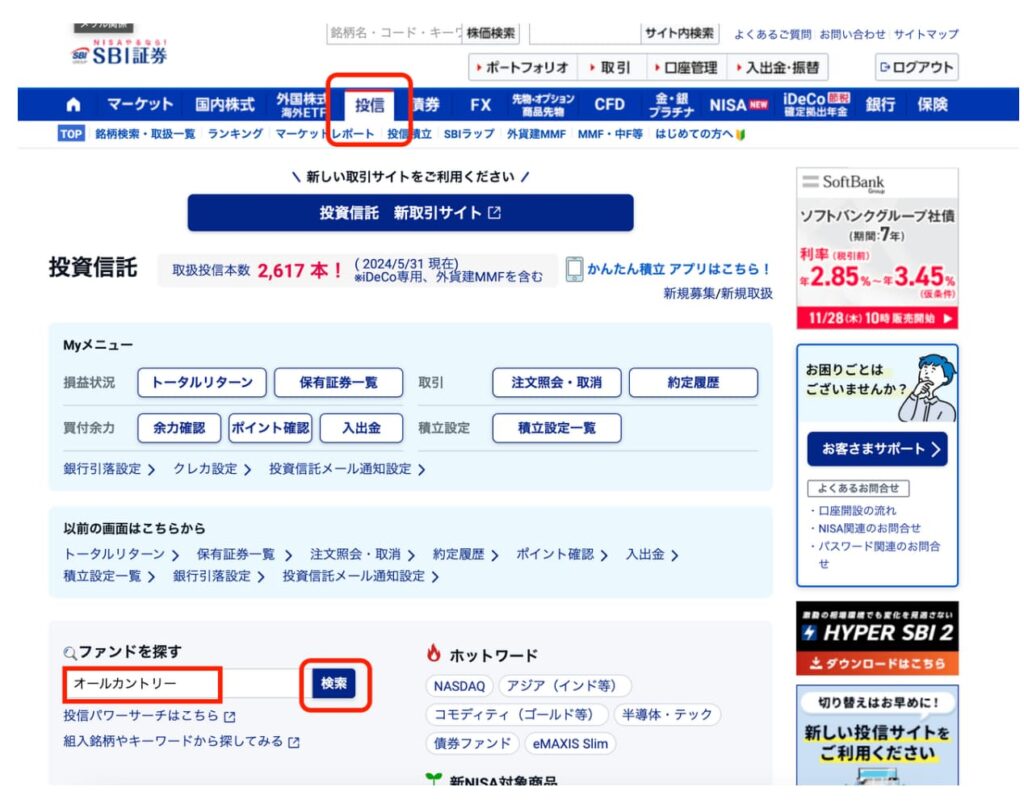Select the NISA navigation tab

(738, 105)
